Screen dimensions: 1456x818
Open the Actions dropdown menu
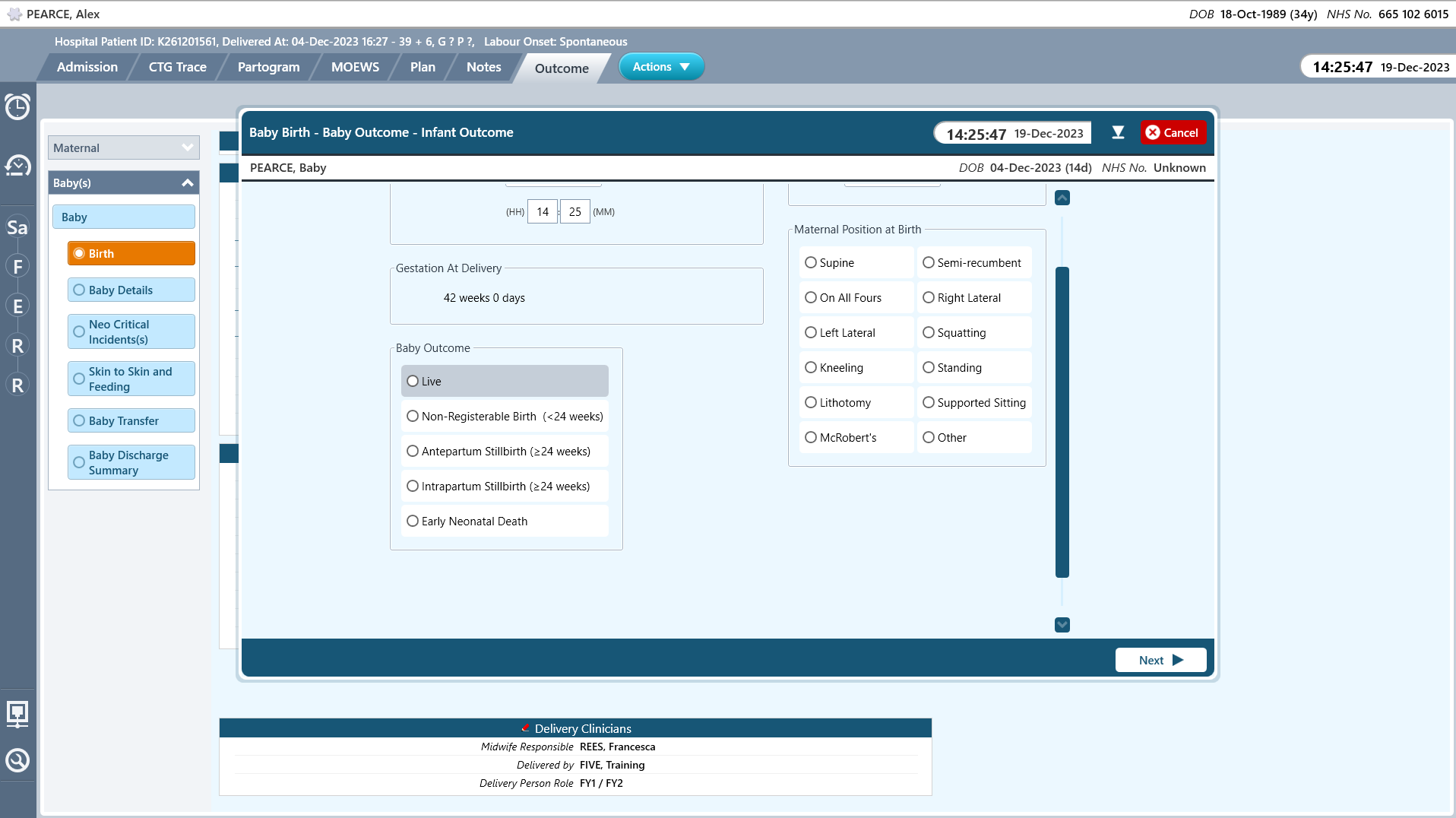(x=661, y=67)
